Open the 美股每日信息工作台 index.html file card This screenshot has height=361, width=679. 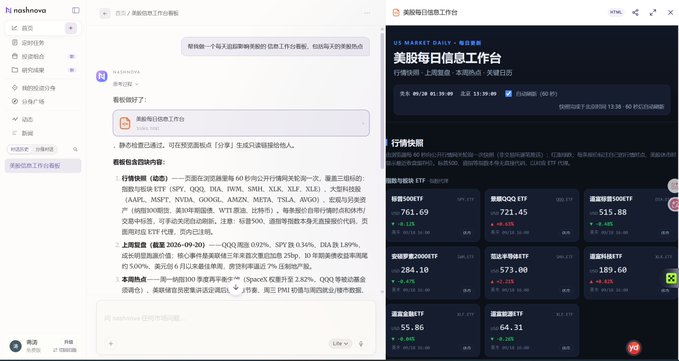[x=241, y=123]
